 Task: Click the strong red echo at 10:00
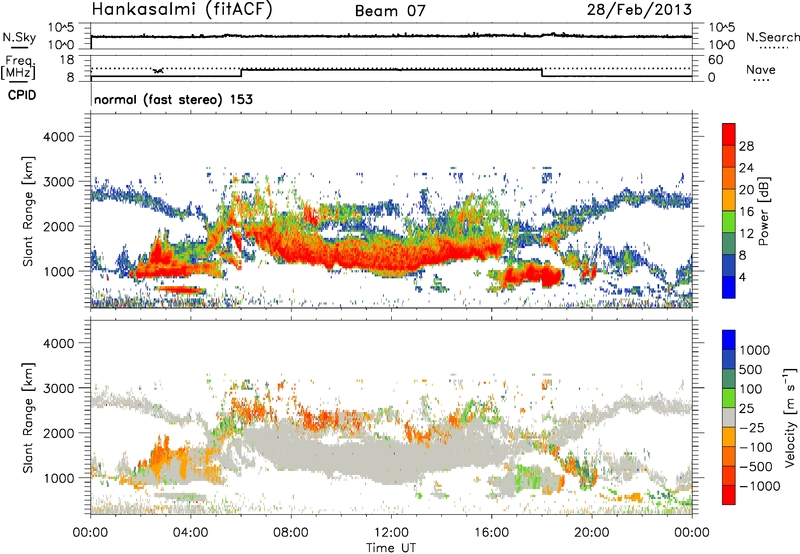pyautogui.click(x=341, y=254)
